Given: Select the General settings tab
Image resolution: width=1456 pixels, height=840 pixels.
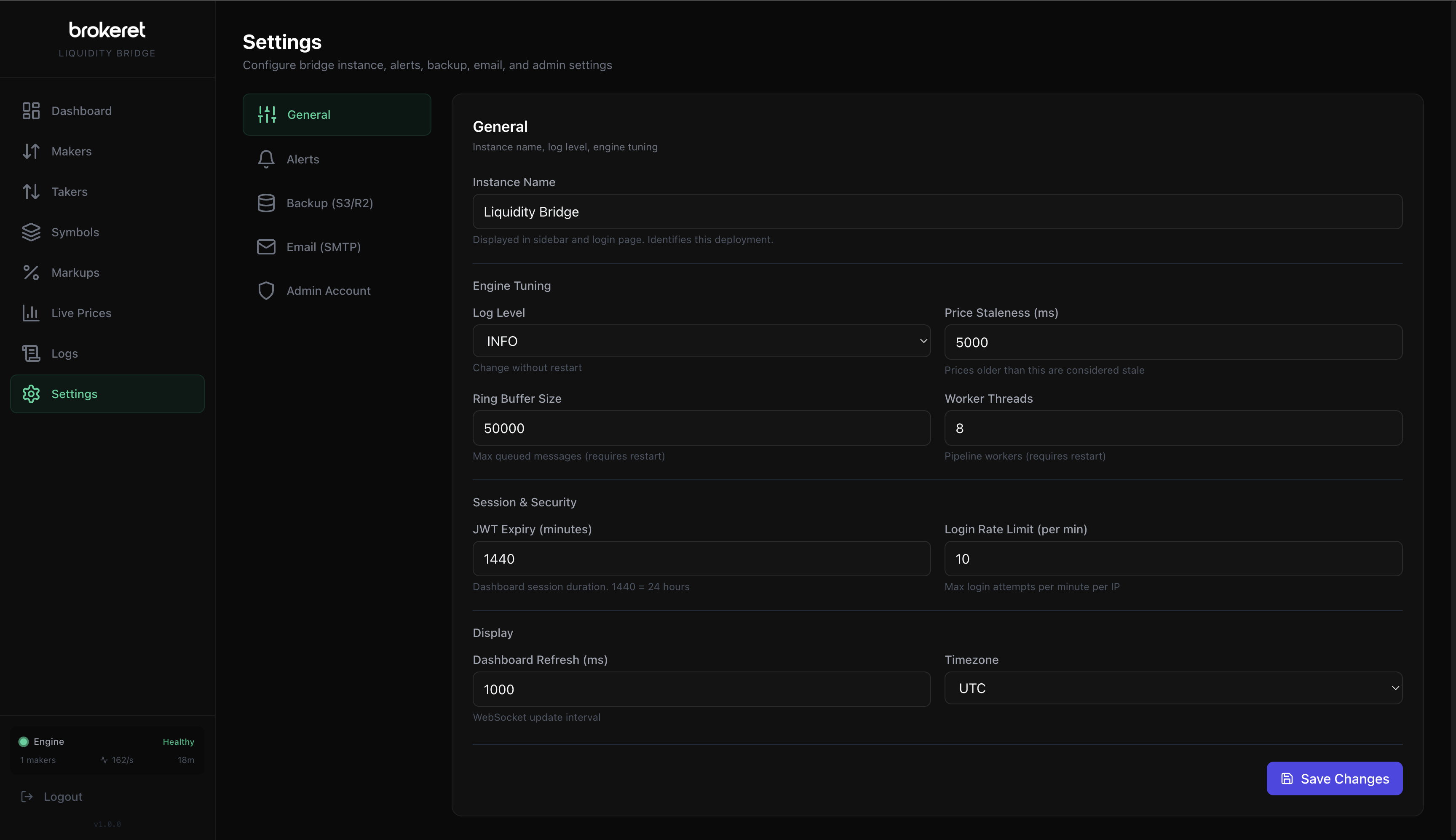Looking at the screenshot, I should pyautogui.click(x=337, y=114).
